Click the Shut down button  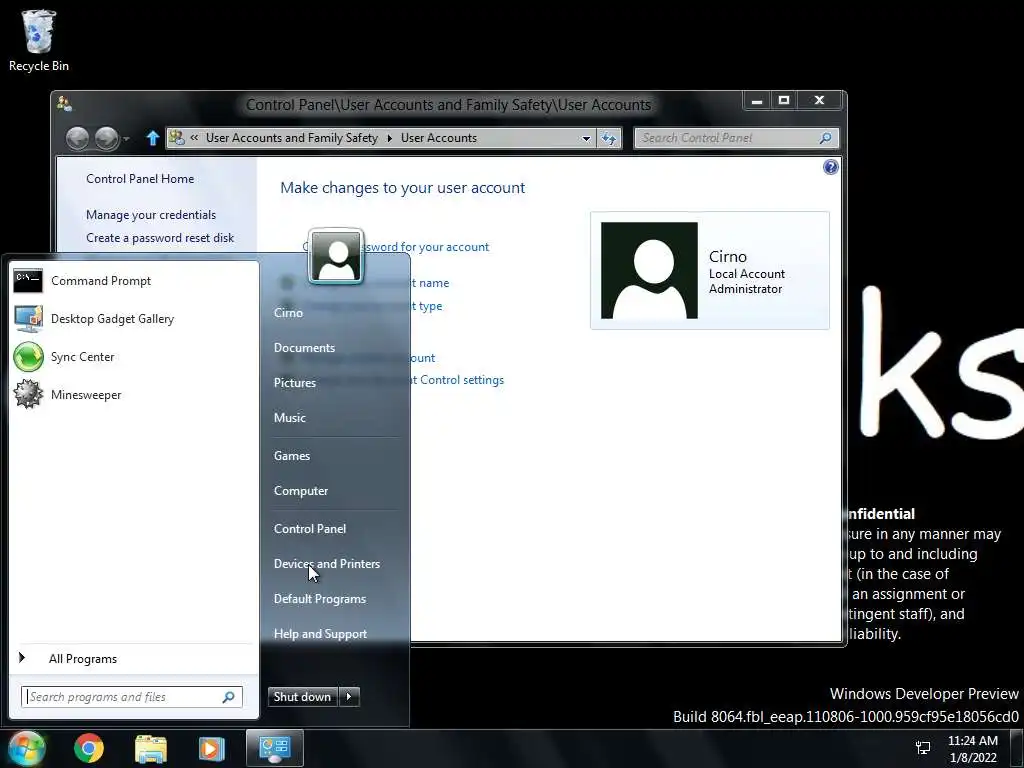tap(303, 697)
